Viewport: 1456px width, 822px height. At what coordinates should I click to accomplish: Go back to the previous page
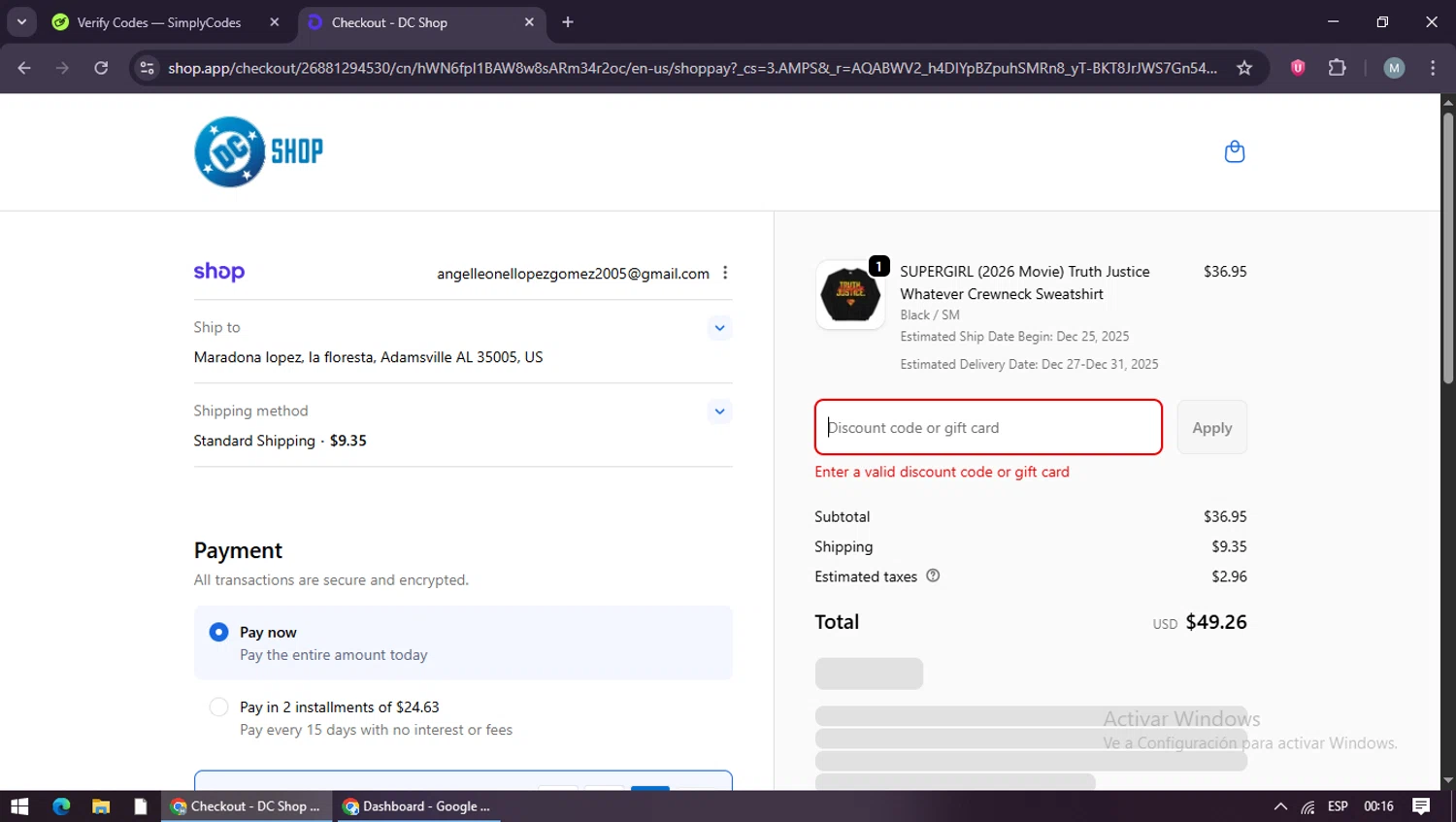(24, 68)
